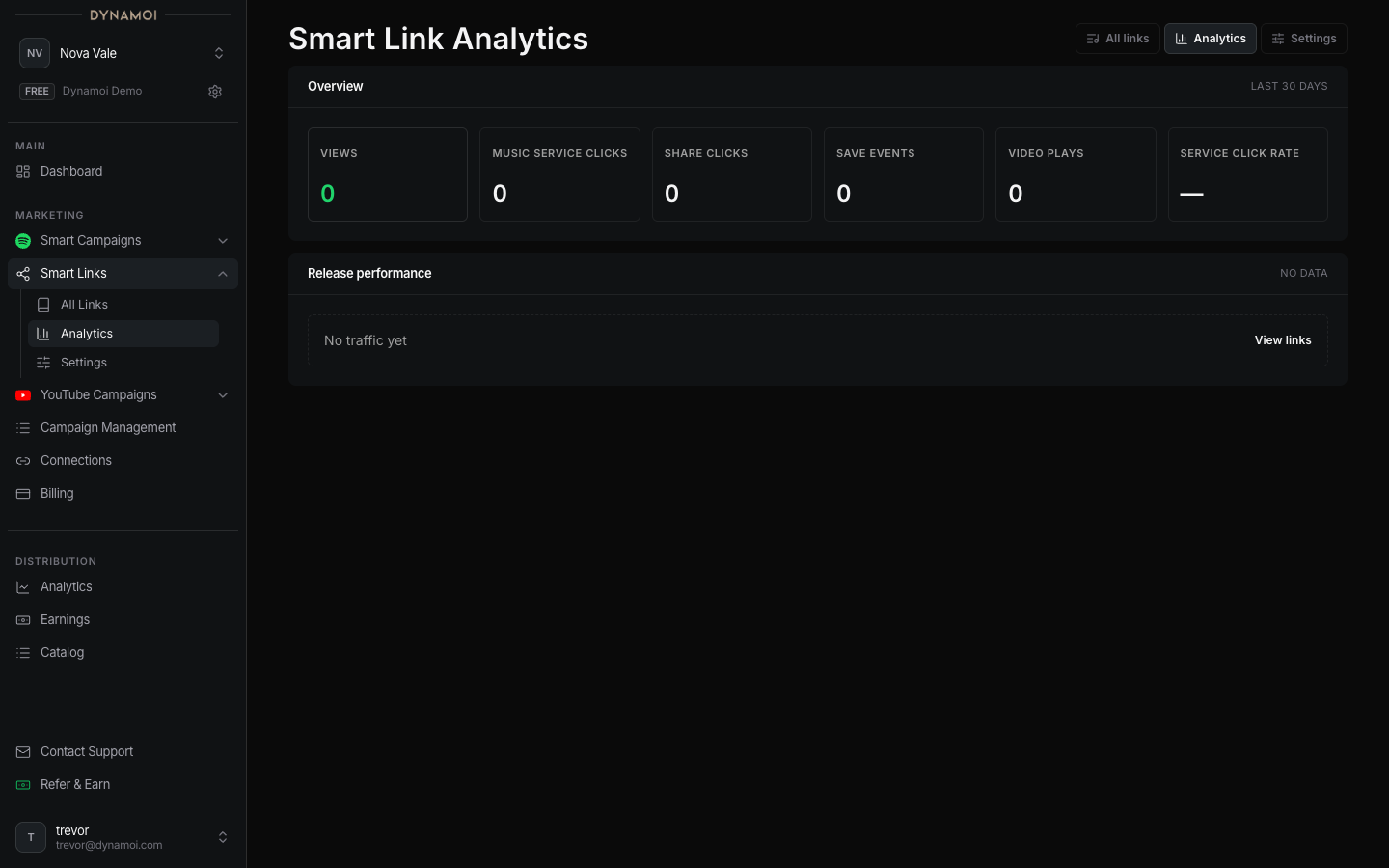
Task: Click the Spotify icon beside Smart Campaigns
Action: [x=23, y=241]
